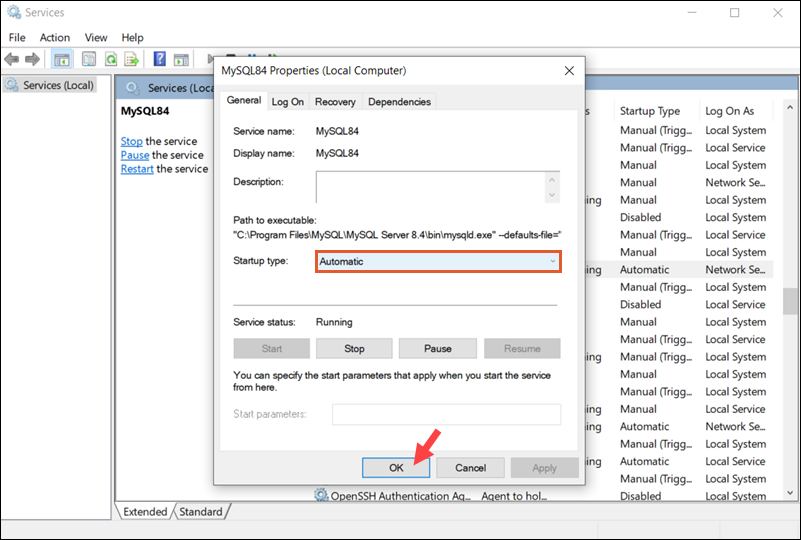Click the services list vertical scrollbar

pos(790,300)
